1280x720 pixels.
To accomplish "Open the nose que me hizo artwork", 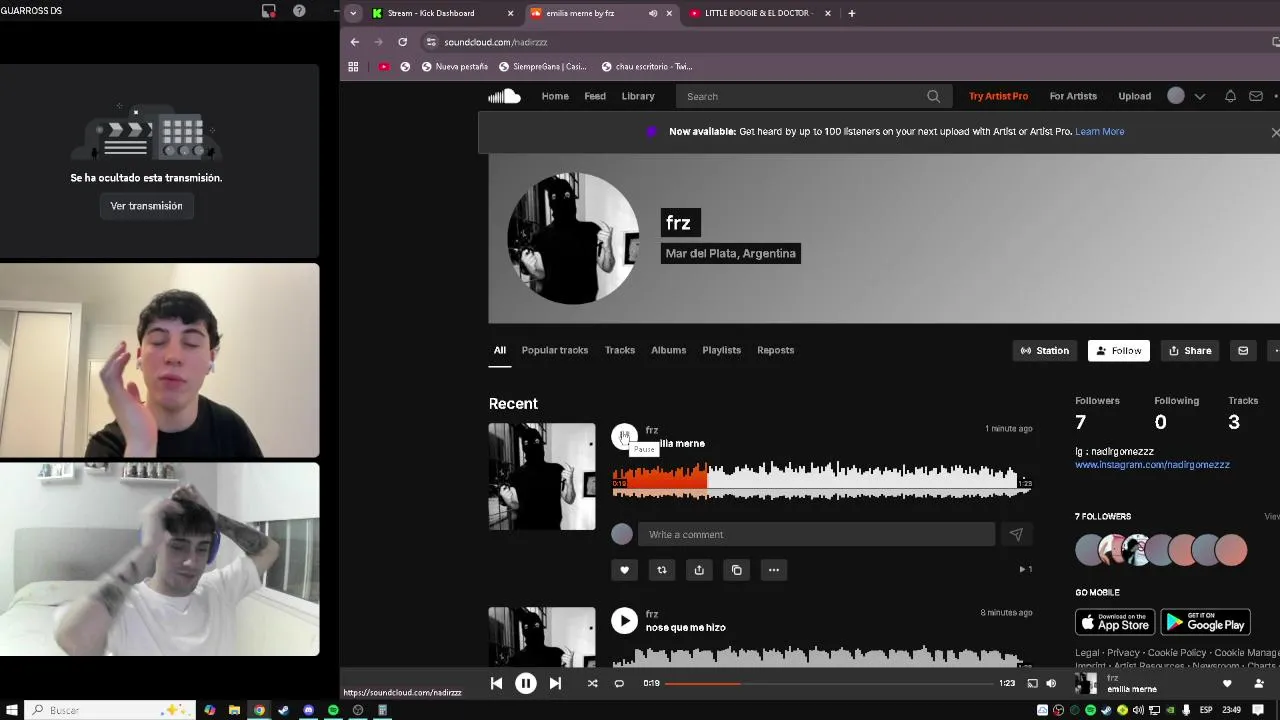I will (x=542, y=636).
